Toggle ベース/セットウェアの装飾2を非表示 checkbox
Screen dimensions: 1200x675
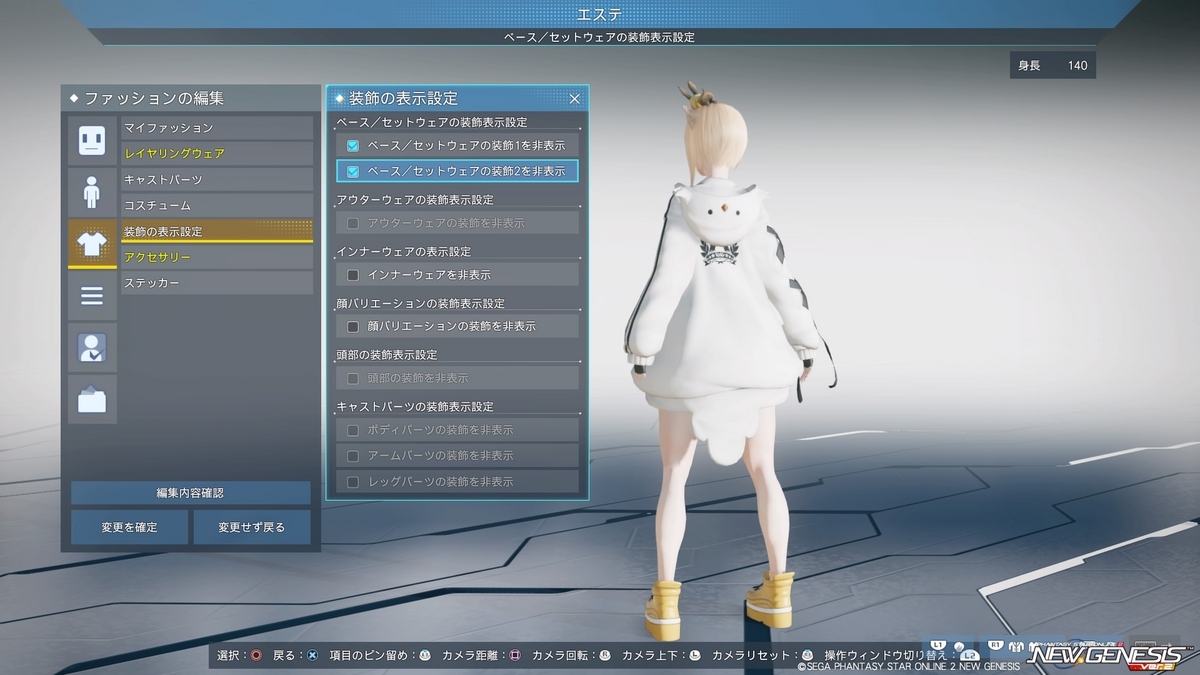353,171
